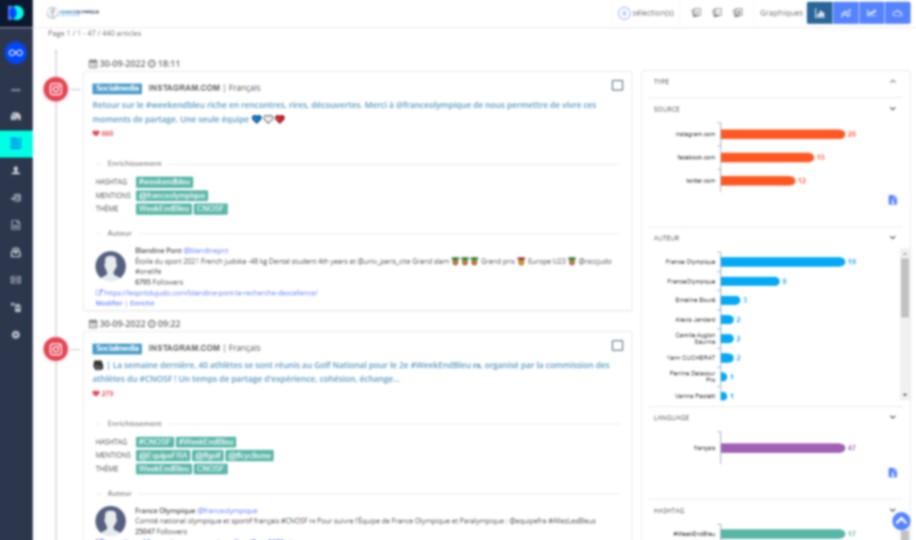Image resolution: width=916 pixels, height=540 pixels.
Task: Open the user profile icon in the sidebar
Action: coord(15,171)
